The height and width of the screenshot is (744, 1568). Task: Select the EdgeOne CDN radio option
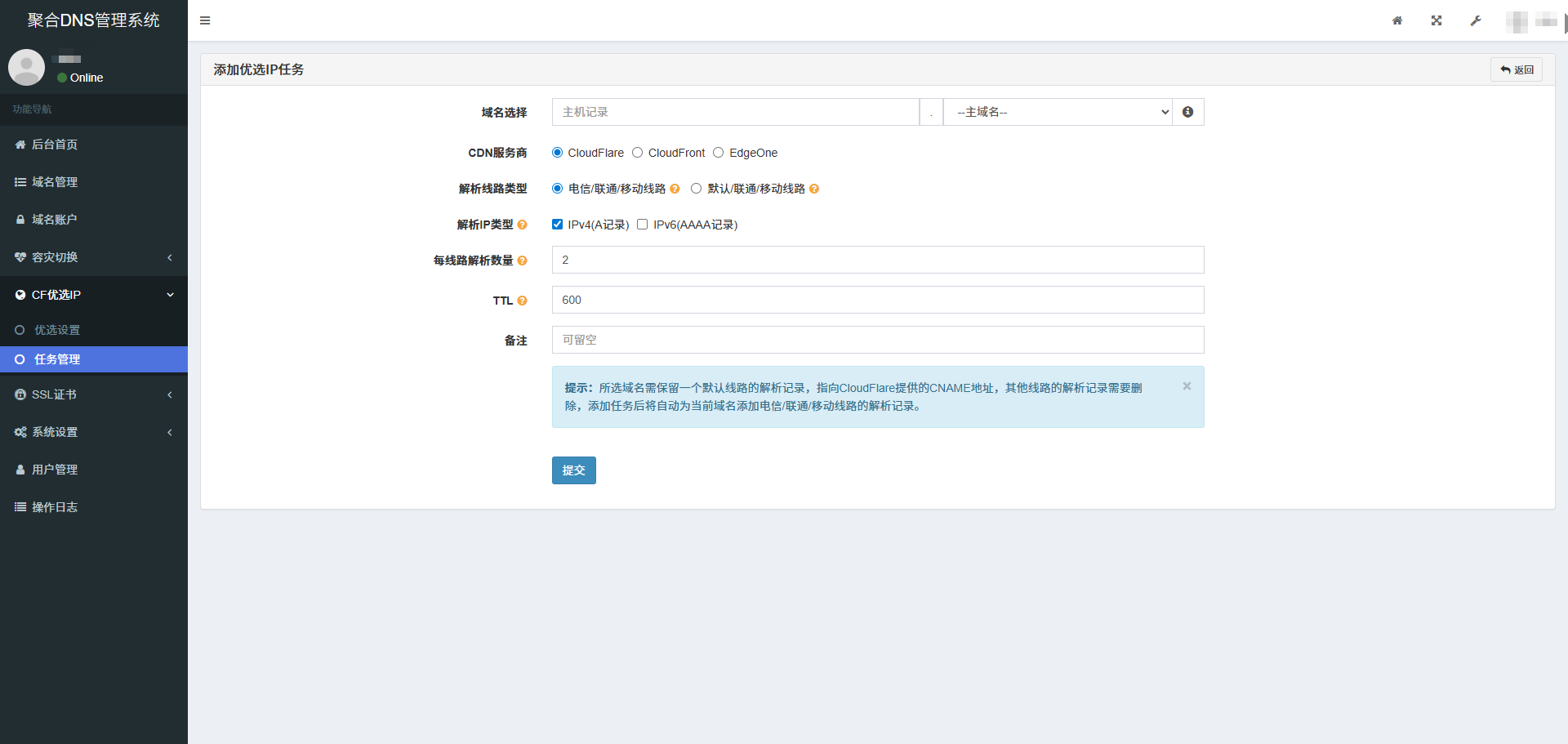[719, 153]
